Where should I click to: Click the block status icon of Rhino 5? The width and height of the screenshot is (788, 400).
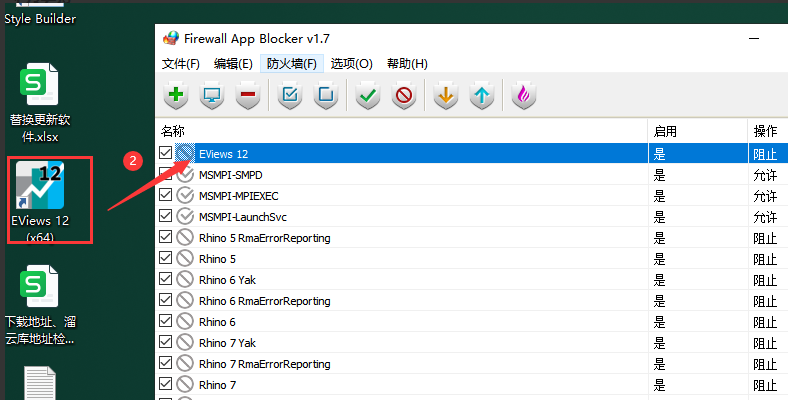pos(185,258)
